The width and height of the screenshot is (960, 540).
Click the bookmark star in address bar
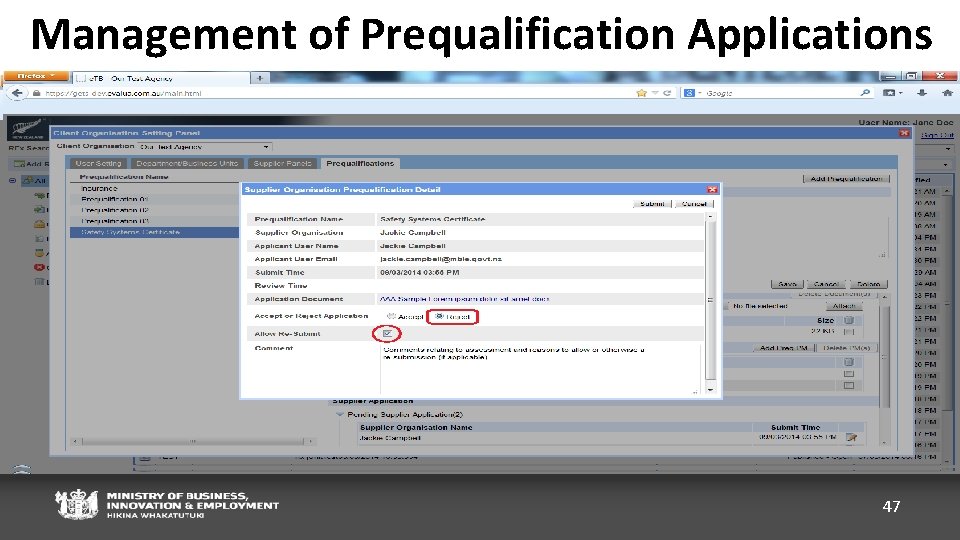(641, 93)
